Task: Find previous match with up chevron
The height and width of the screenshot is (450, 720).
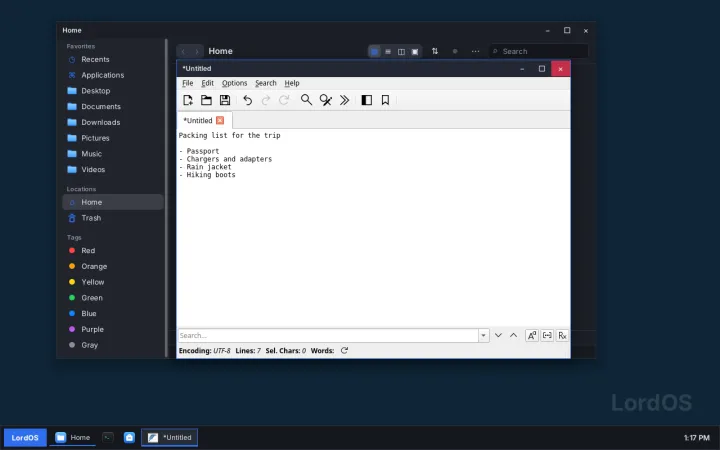Action: (513, 336)
